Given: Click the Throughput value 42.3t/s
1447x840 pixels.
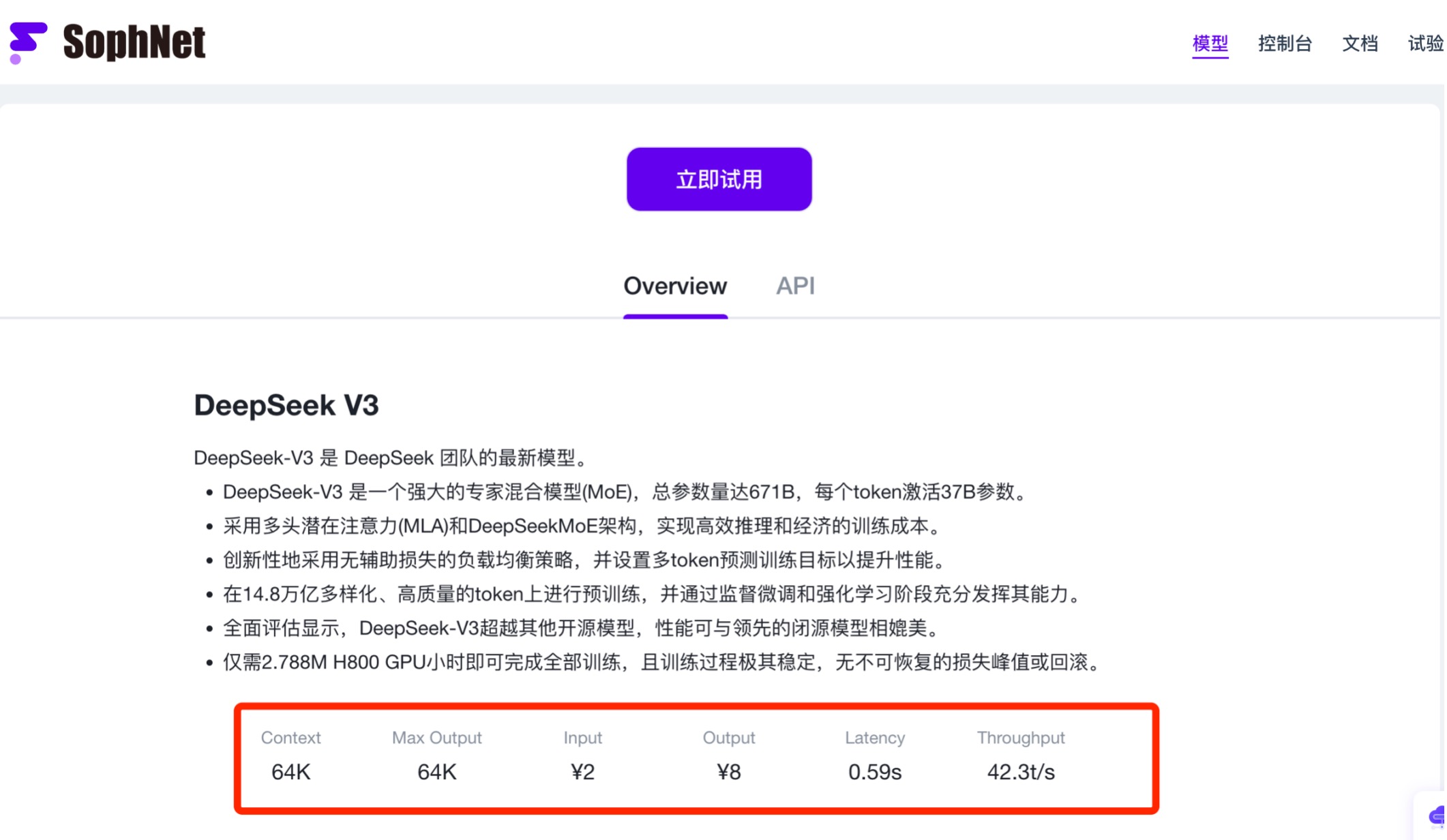Looking at the screenshot, I should click(x=1021, y=772).
